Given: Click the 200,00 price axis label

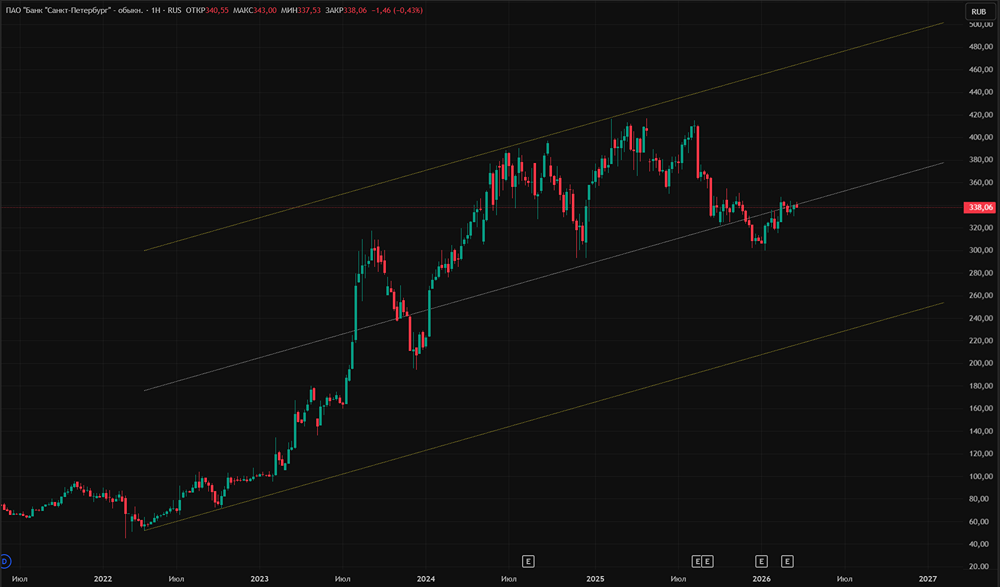Looking at the screenshot, I should 980,363.
